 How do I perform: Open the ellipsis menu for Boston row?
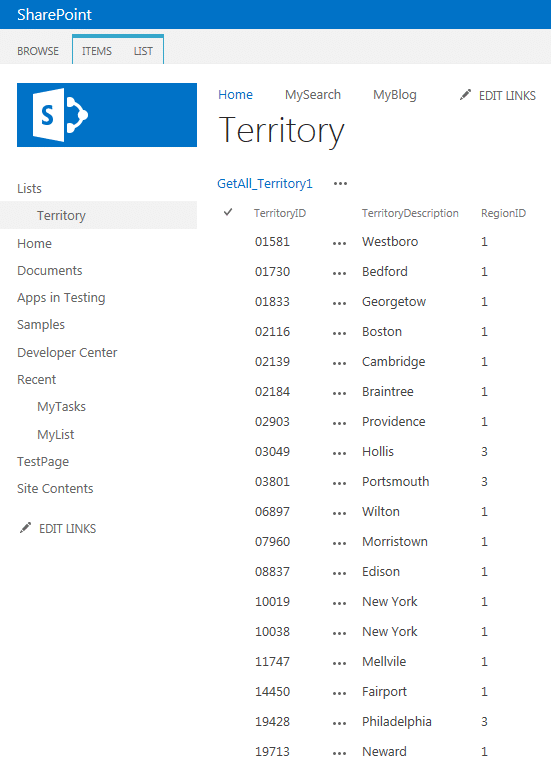pos(339,333)
